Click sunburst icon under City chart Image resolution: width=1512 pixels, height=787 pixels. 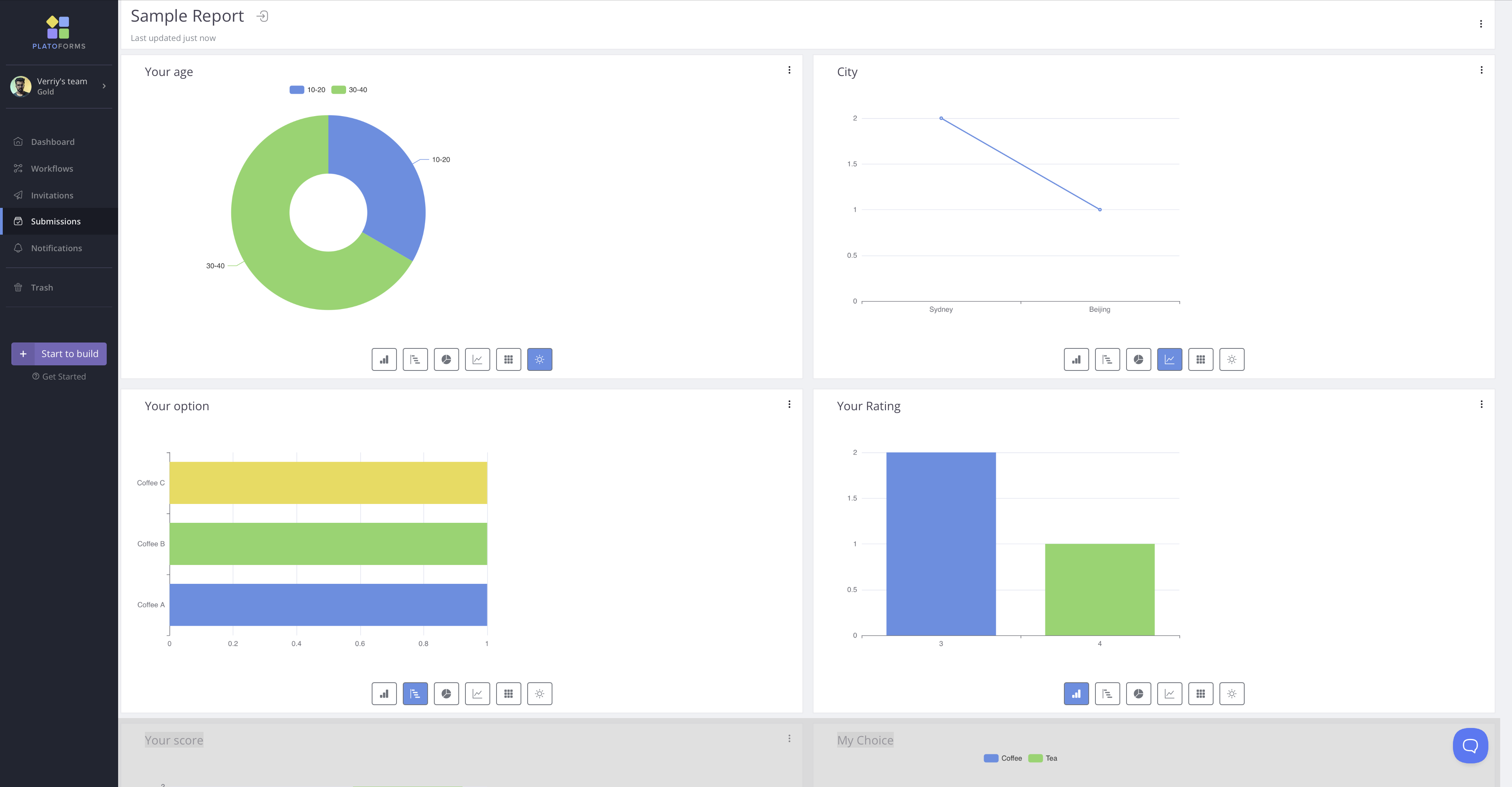pyautogui.click(x=1231, y=359)
